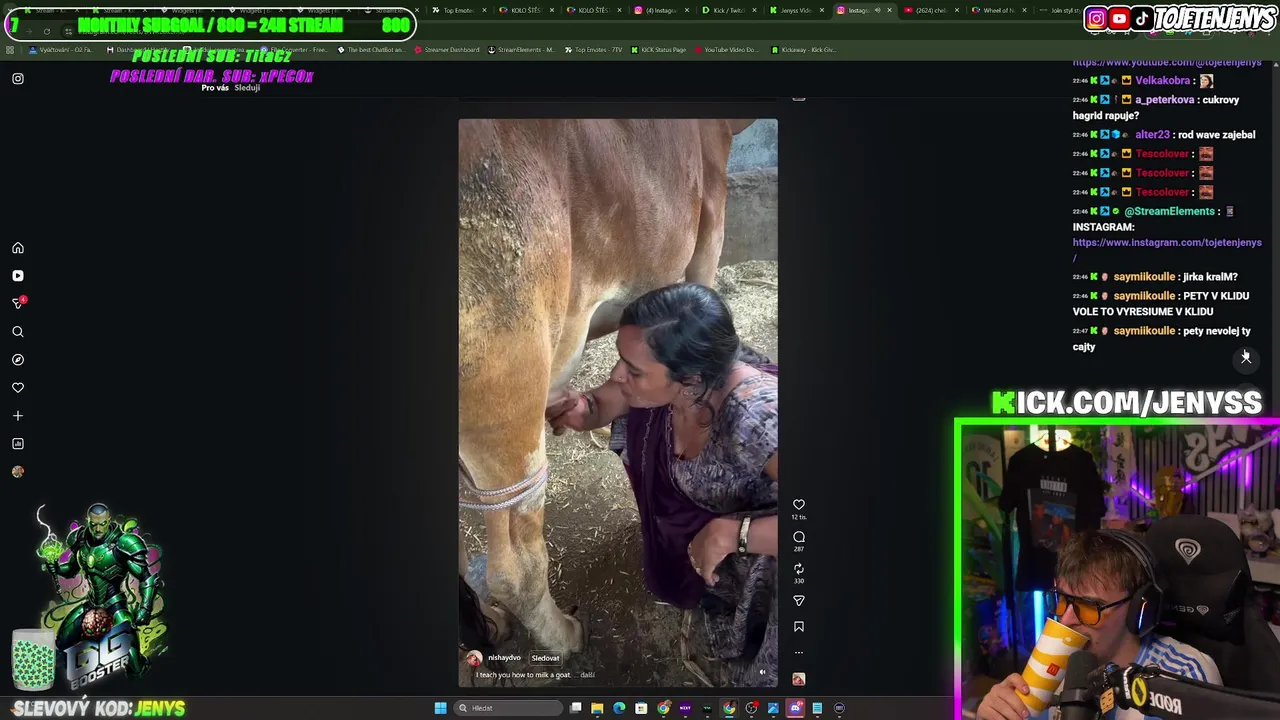Open Discord from taskbar
The width and height of the screenshot is (1280, 720).
(x=795, y=708)
